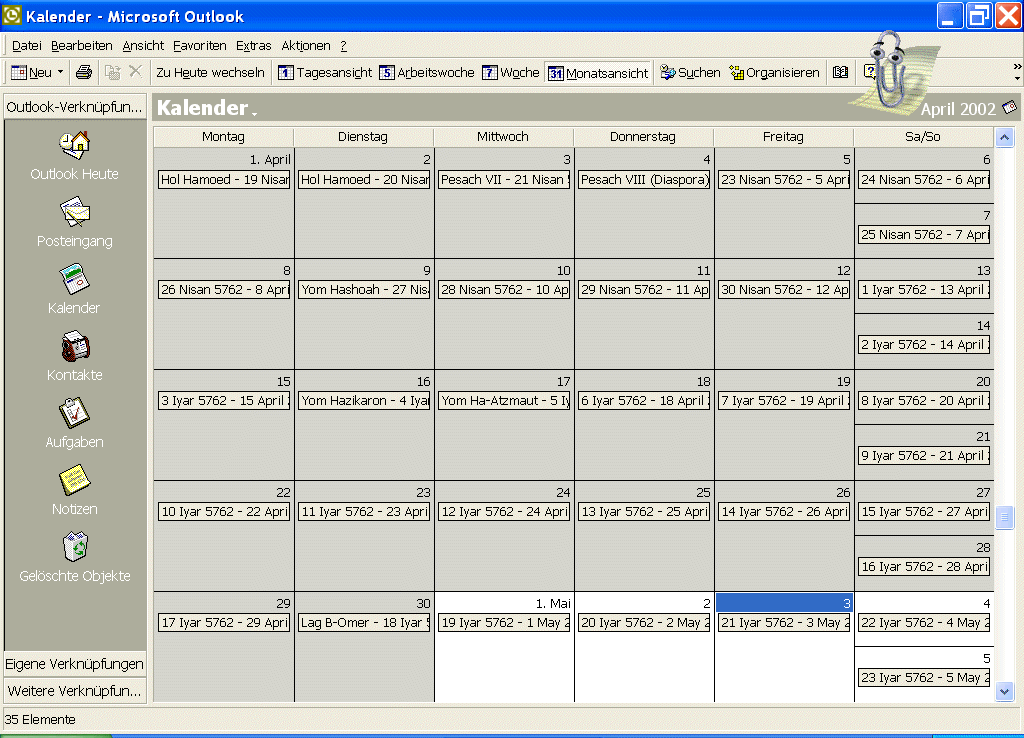
Task: Toggle the Monatsansicht month view
Action: [x=598, y=73]
